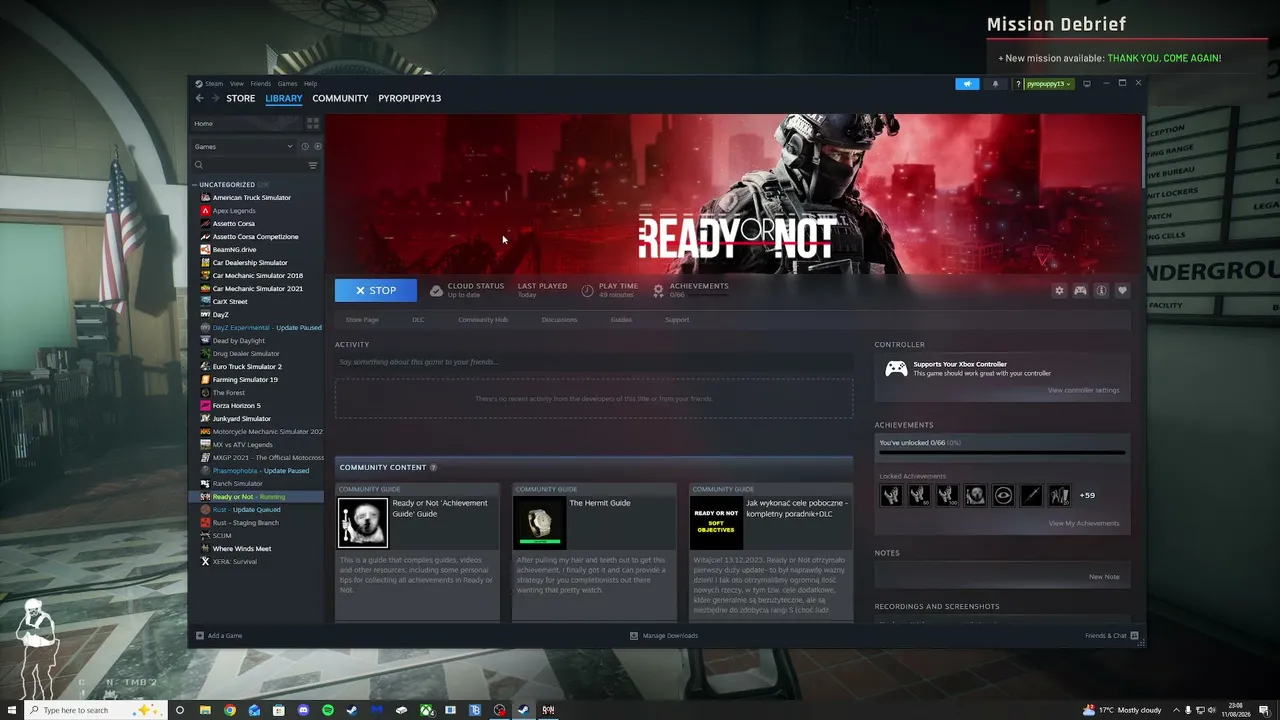Open the Achievement Guide thumbnail

coord(363,523)
